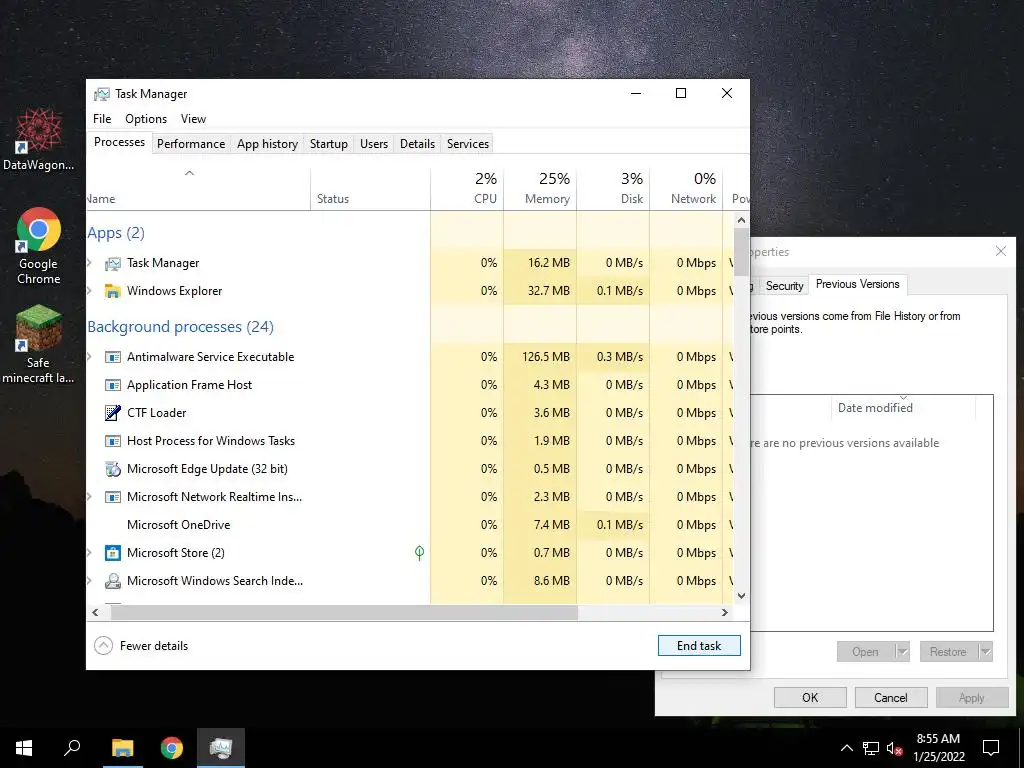Select Previous Versions tab in Properties window

pyautogui.click(x=857, y=284)
